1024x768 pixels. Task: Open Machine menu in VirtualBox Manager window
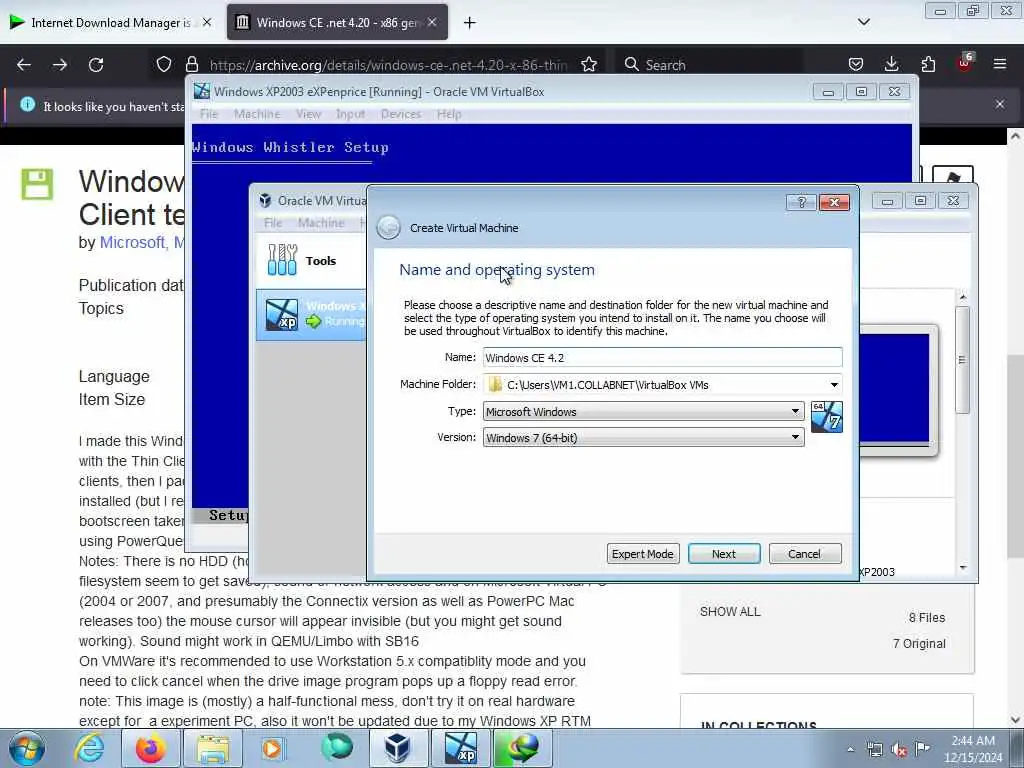pos(321,223)
